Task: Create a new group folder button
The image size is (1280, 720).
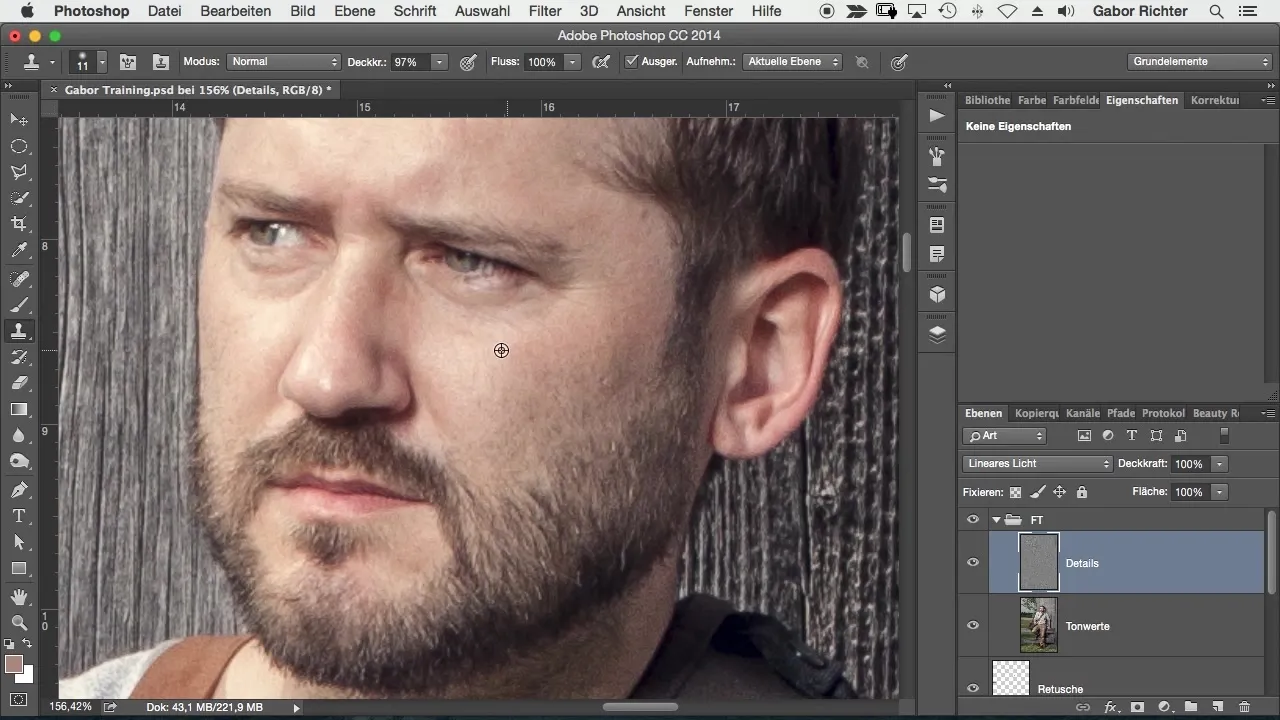Action: (x=1191, y=707)
